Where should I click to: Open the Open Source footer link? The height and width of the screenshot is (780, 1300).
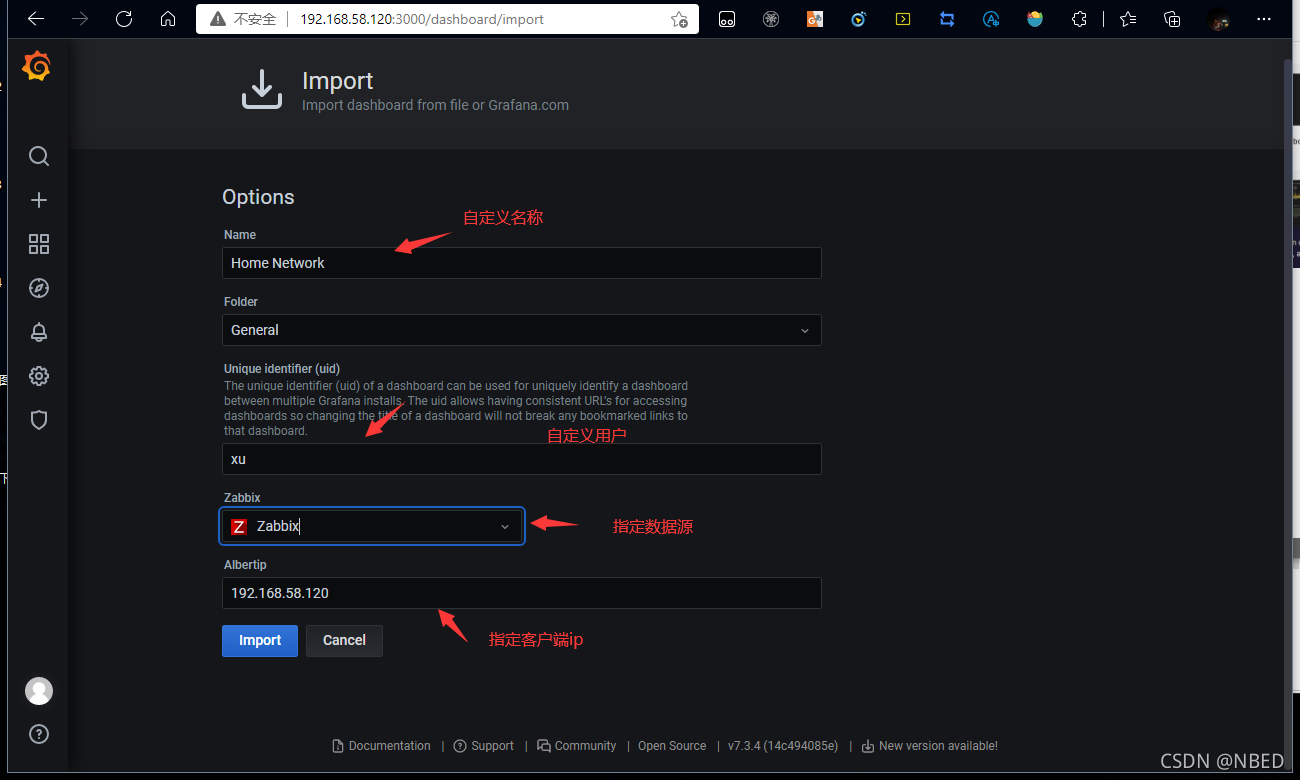tap(672, 746)
